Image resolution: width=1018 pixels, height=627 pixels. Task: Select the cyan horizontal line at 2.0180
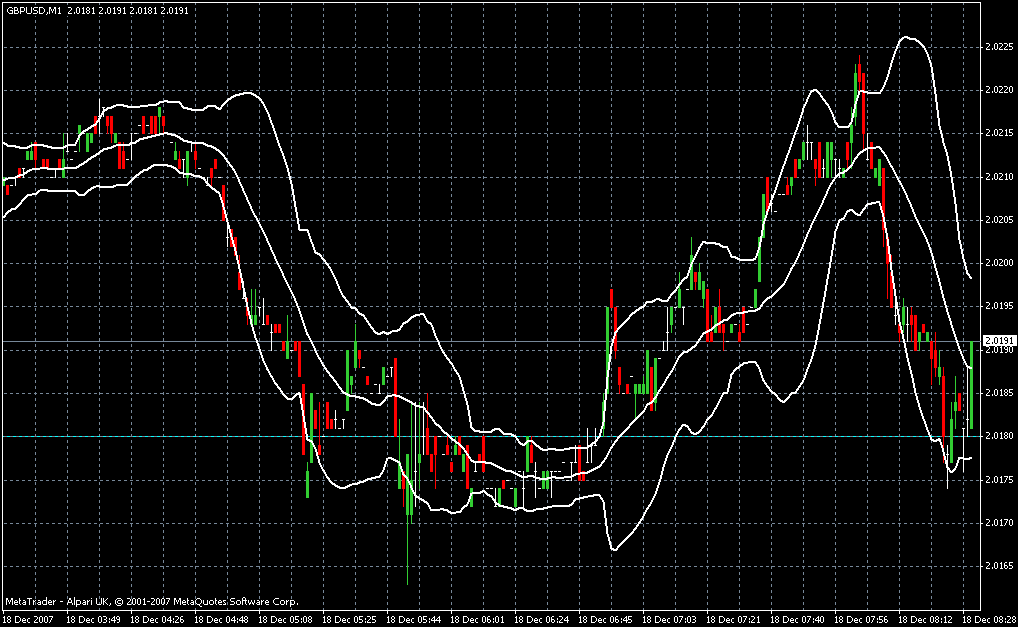490,436
